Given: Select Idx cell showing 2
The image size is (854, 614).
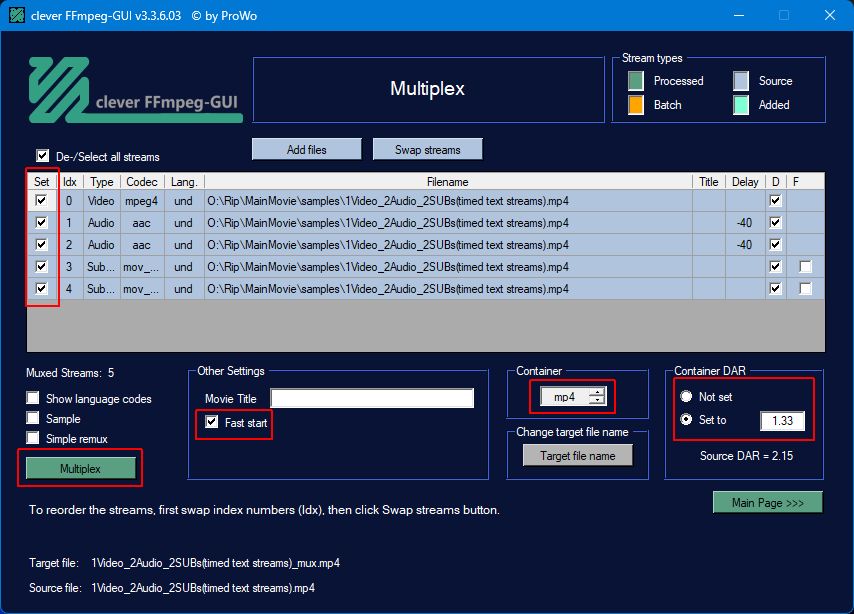Looking at the screenshot, I should pos(69,245).
